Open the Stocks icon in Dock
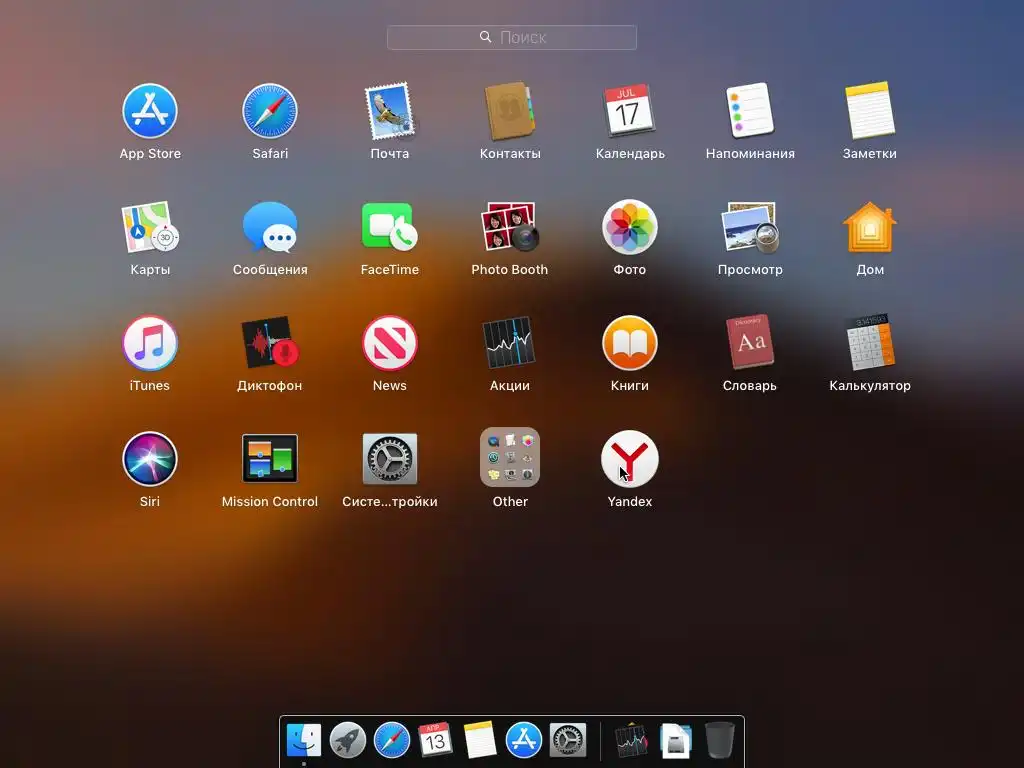The width and height of the screenshot is (1024, 768). click(632, 741)
